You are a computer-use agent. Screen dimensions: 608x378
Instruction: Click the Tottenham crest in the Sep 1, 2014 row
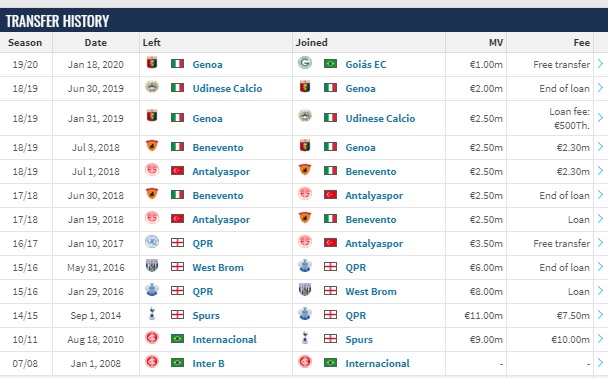[152, 314]
